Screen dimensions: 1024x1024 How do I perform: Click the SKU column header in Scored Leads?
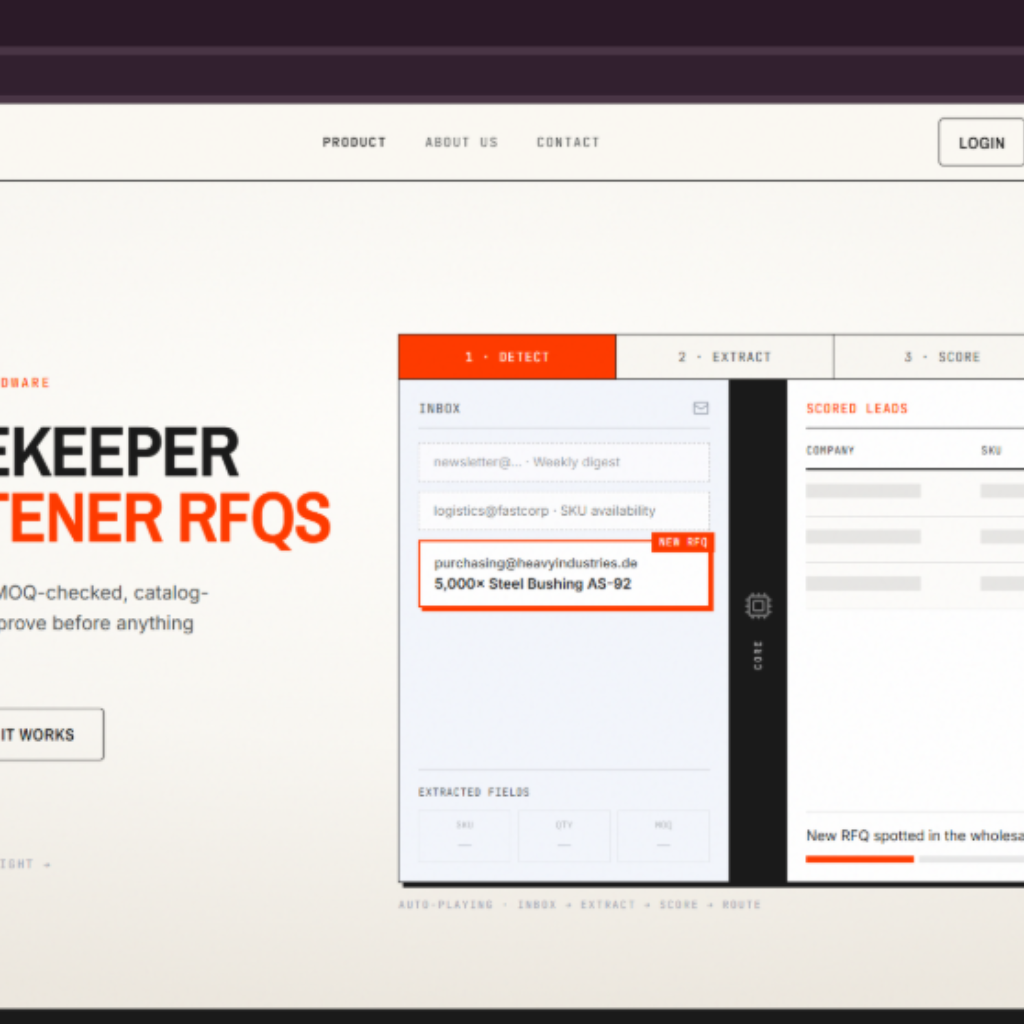(991, 451)
